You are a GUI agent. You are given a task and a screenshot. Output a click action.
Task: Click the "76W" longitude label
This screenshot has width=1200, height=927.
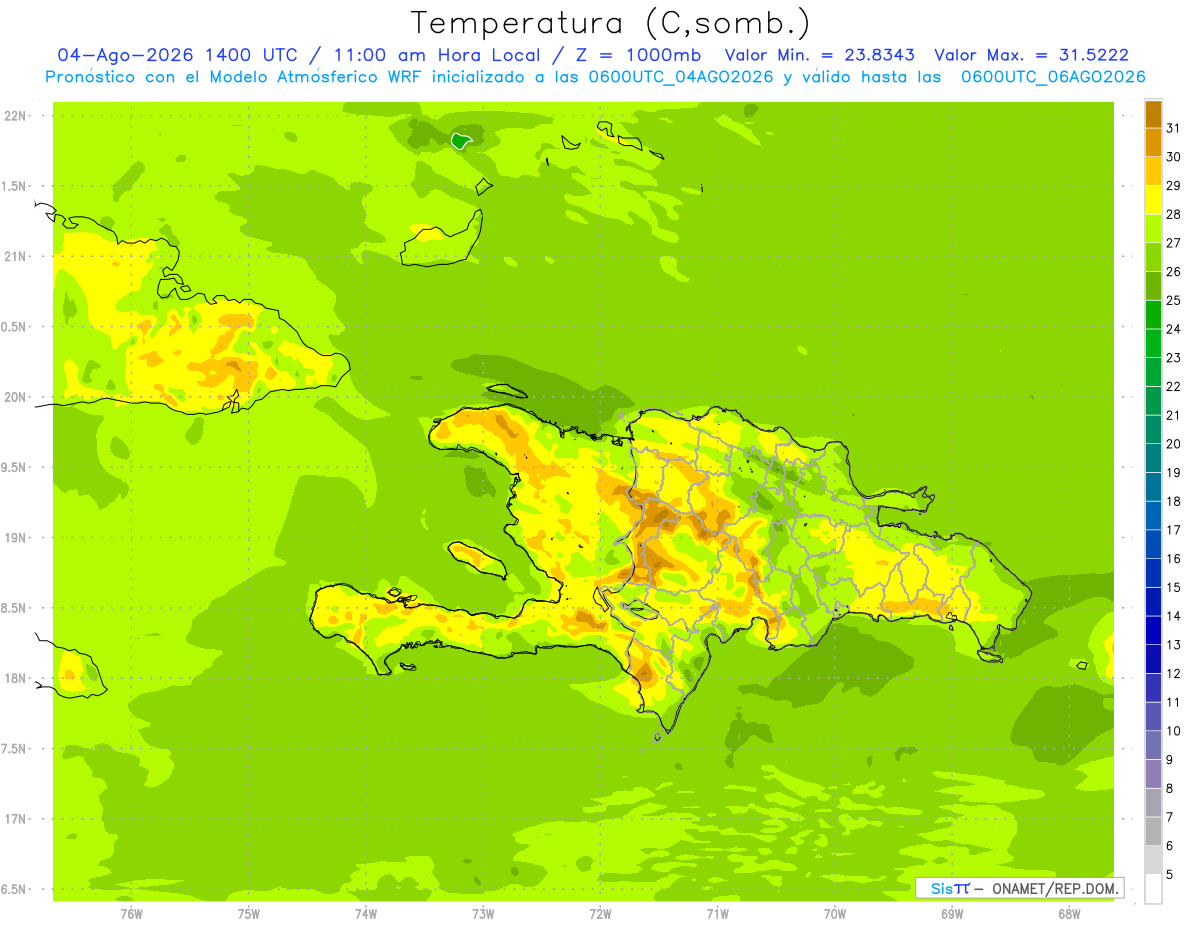click(x=131, y=913)
